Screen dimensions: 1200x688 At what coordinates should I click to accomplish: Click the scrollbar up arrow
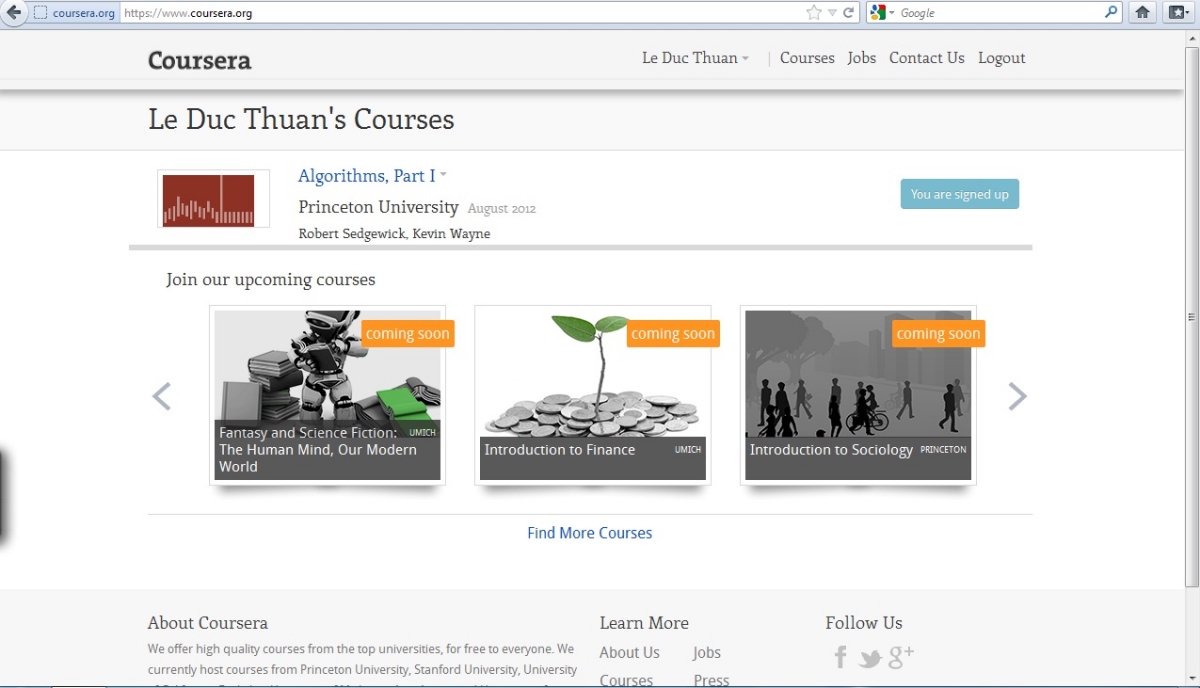(x=1191, y=38)
